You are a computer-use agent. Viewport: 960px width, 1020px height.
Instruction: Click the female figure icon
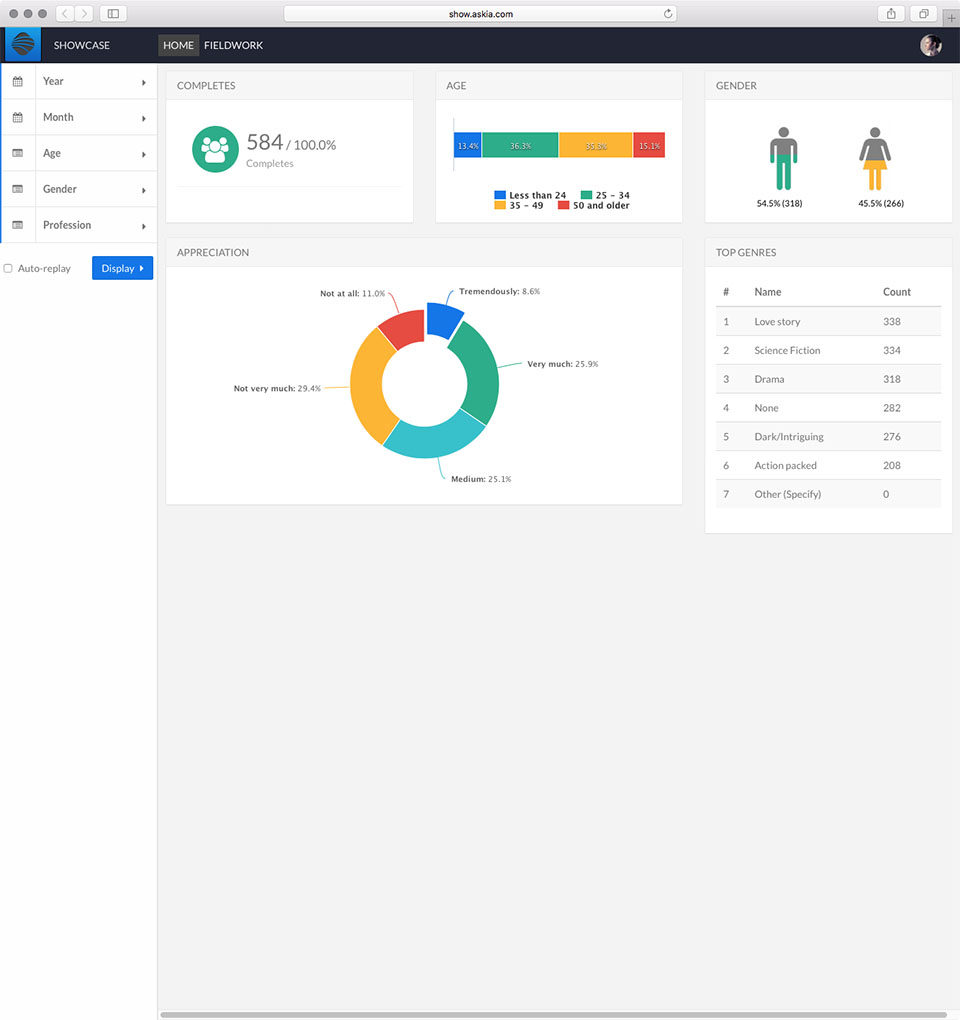[x=875, y=158]
